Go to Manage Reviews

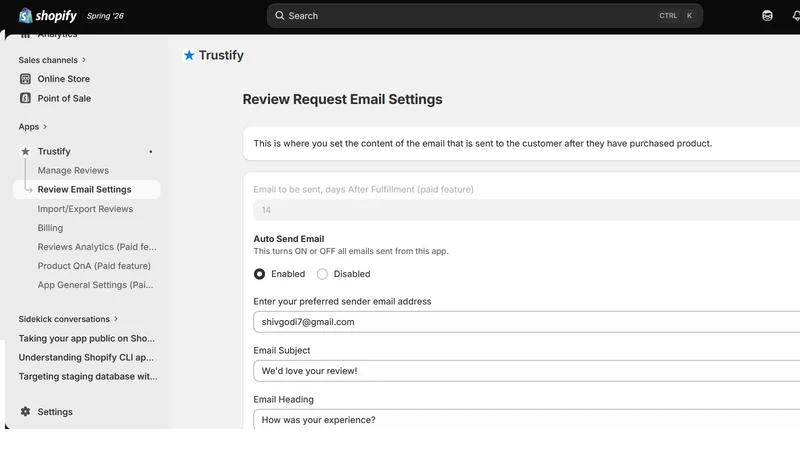[73, 170]
